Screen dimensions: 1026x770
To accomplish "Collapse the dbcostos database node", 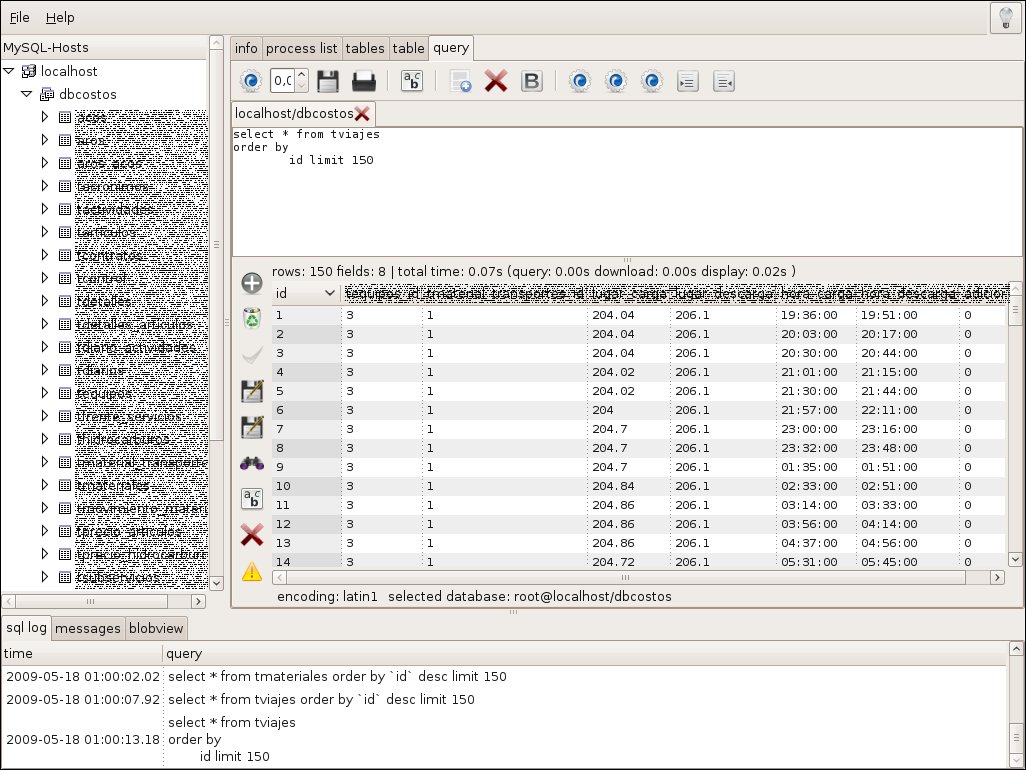I will [x=27, y=94].
